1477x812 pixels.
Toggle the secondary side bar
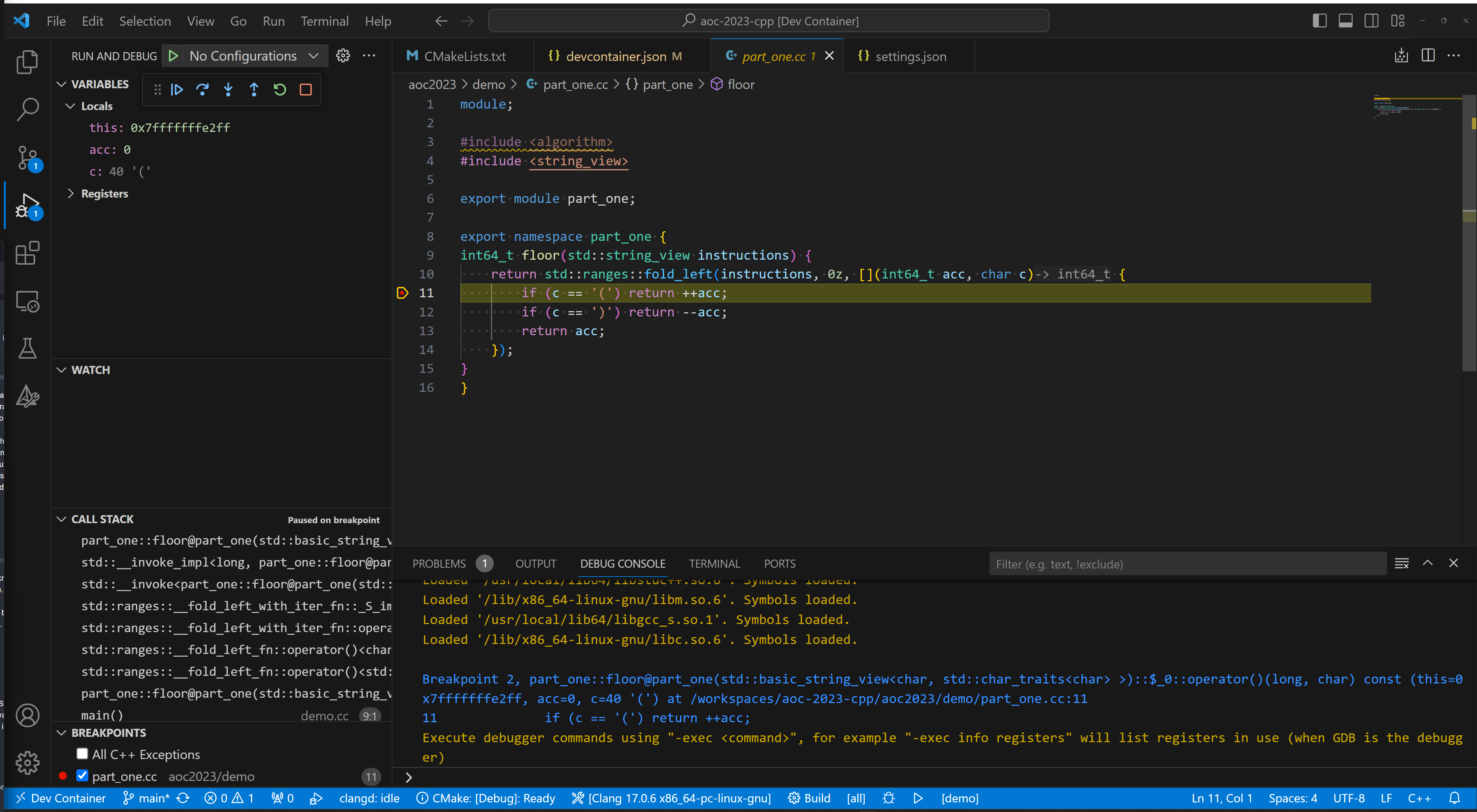coord(1371,20)
